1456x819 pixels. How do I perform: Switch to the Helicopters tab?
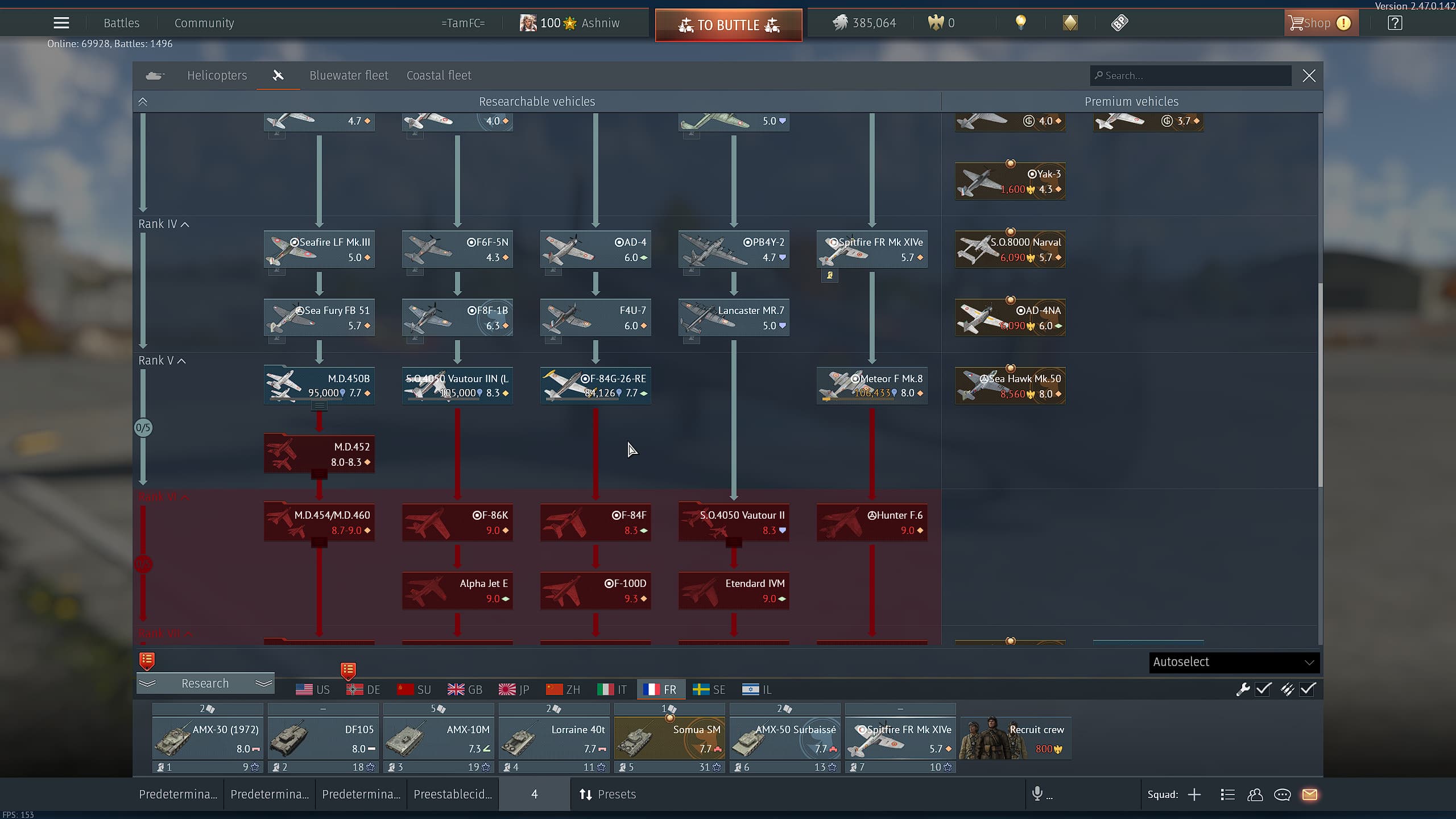point(217,75)
